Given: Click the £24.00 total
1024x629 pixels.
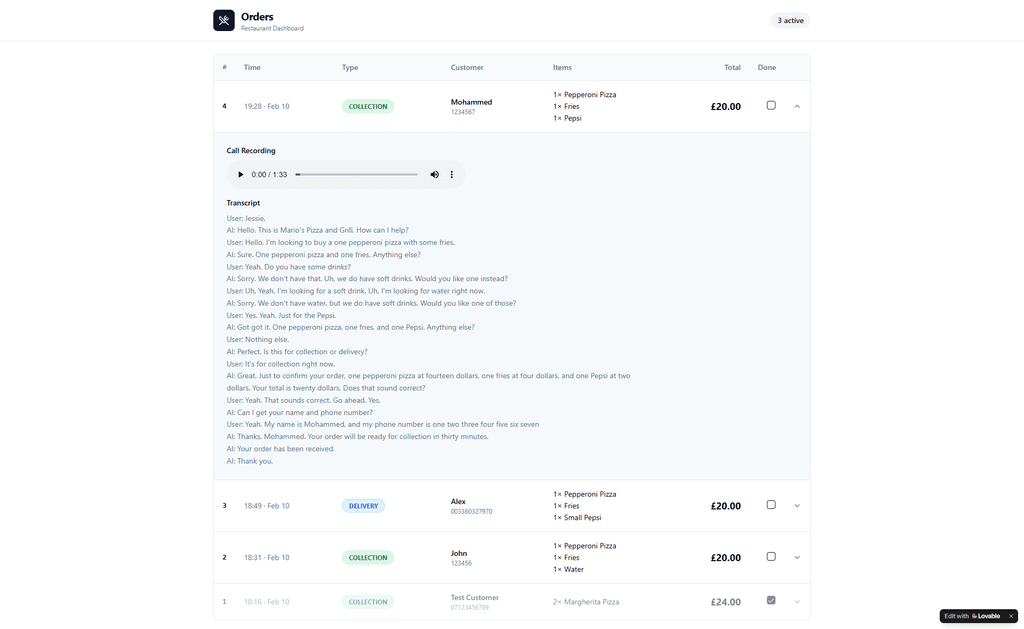Looking at the screenshot, I should (726, 602).
